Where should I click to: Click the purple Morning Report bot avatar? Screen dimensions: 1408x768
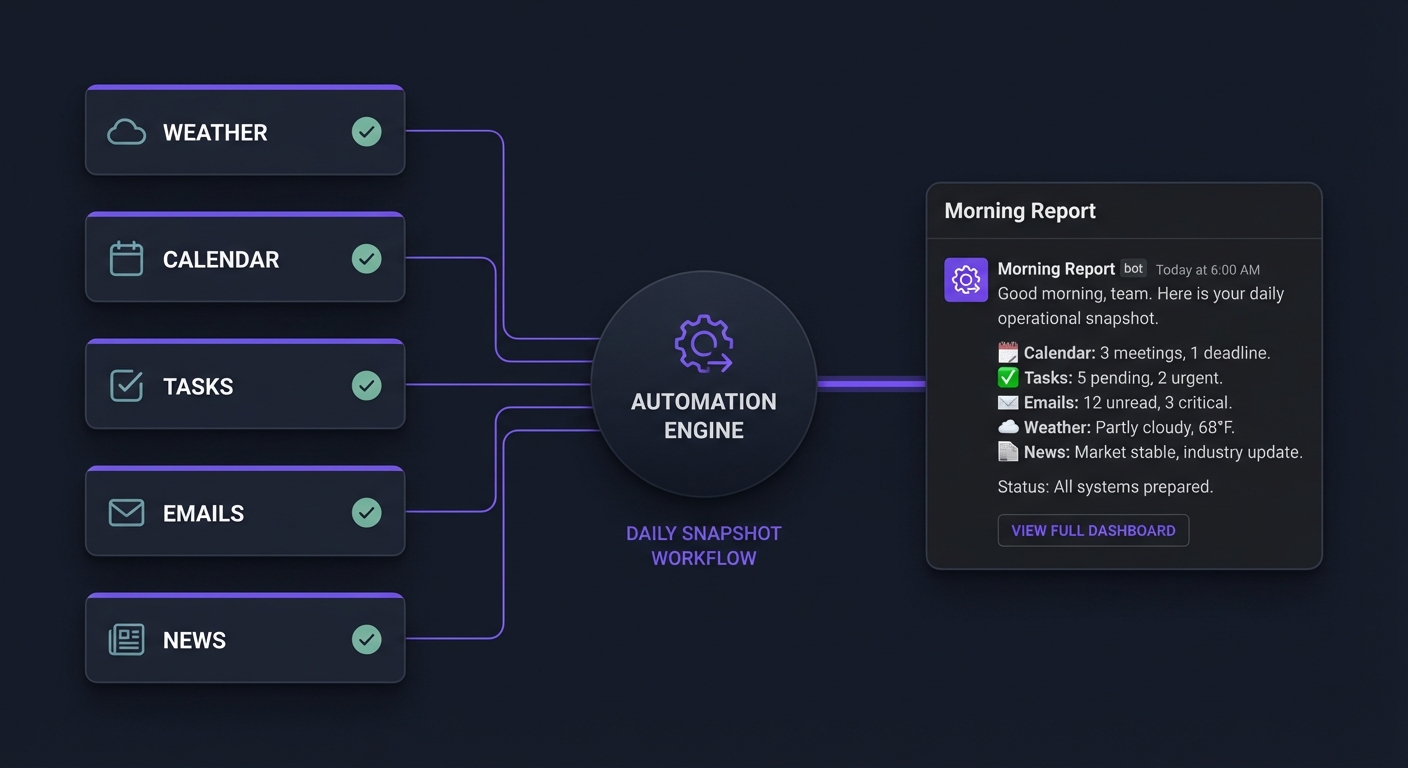pyautogui.click(x=966, y=280)
